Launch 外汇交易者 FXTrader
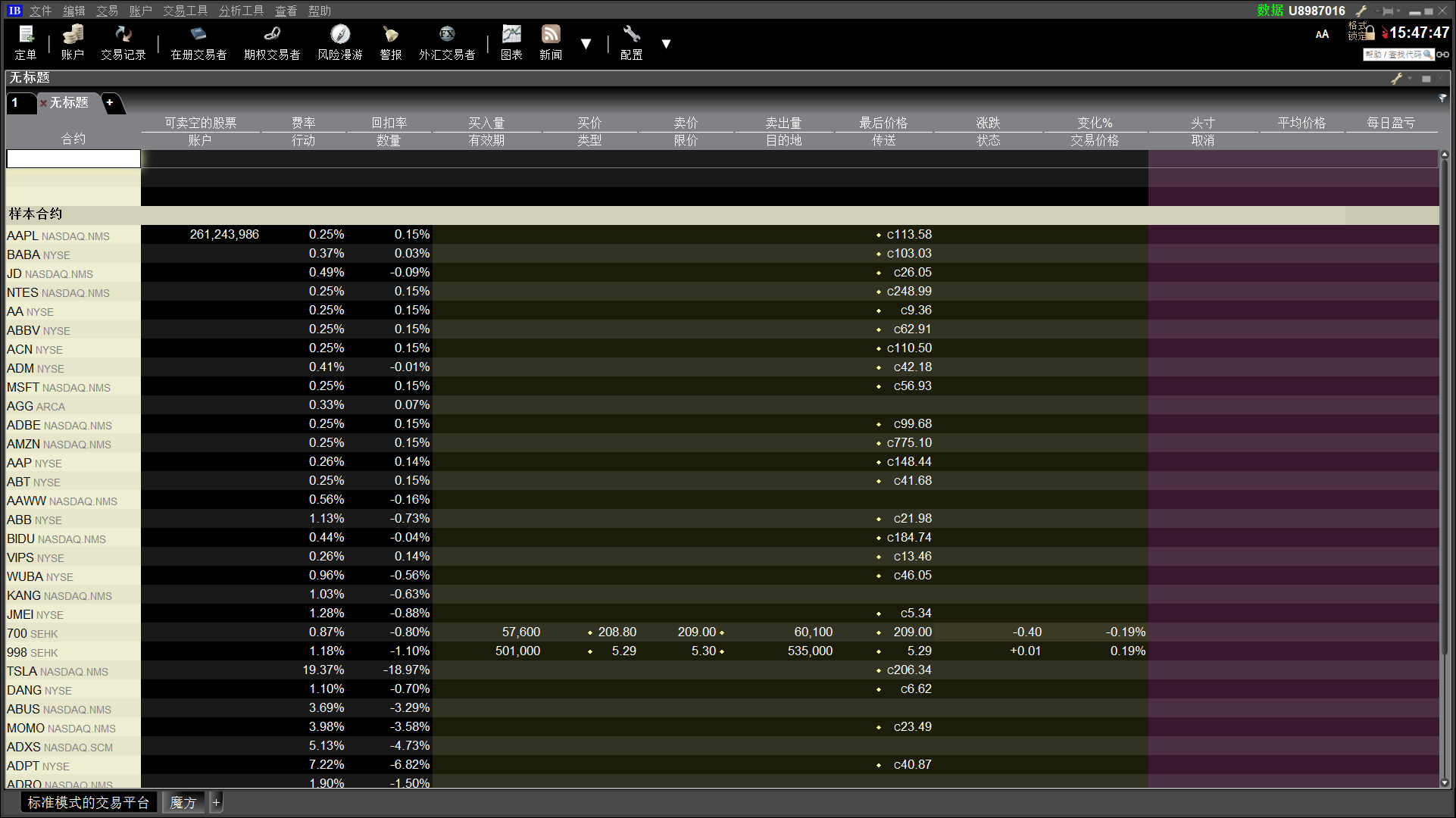 coord(447,42)
